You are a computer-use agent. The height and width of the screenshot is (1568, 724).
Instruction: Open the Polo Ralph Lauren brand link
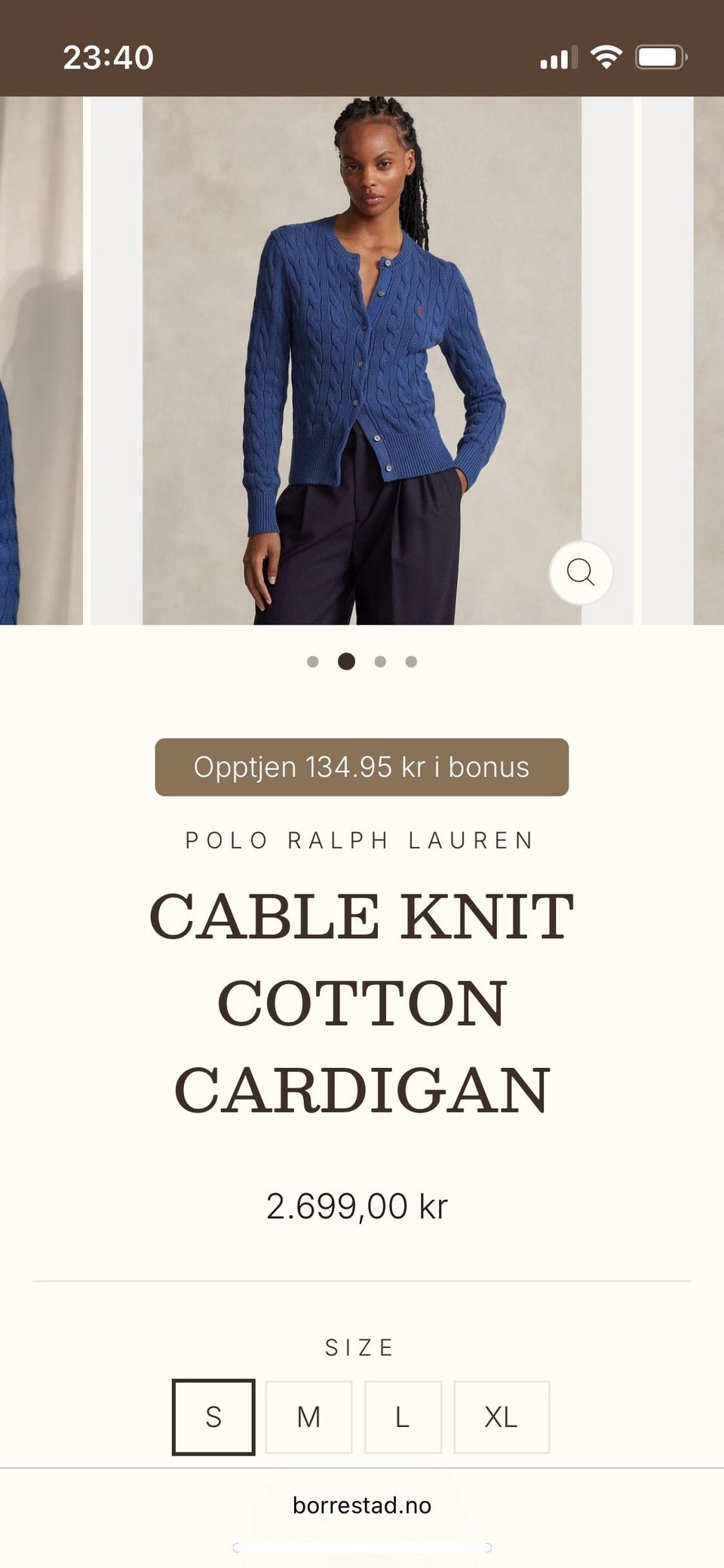coord(360,840)
